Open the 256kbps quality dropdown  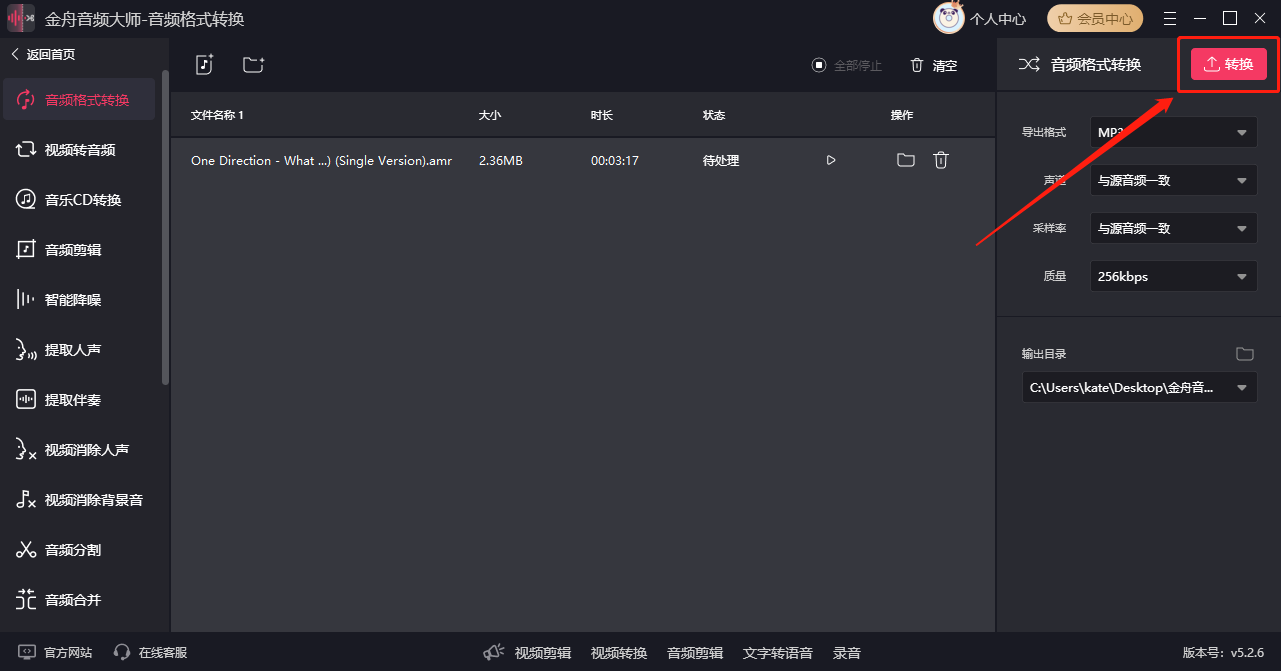coord(1174,276)
